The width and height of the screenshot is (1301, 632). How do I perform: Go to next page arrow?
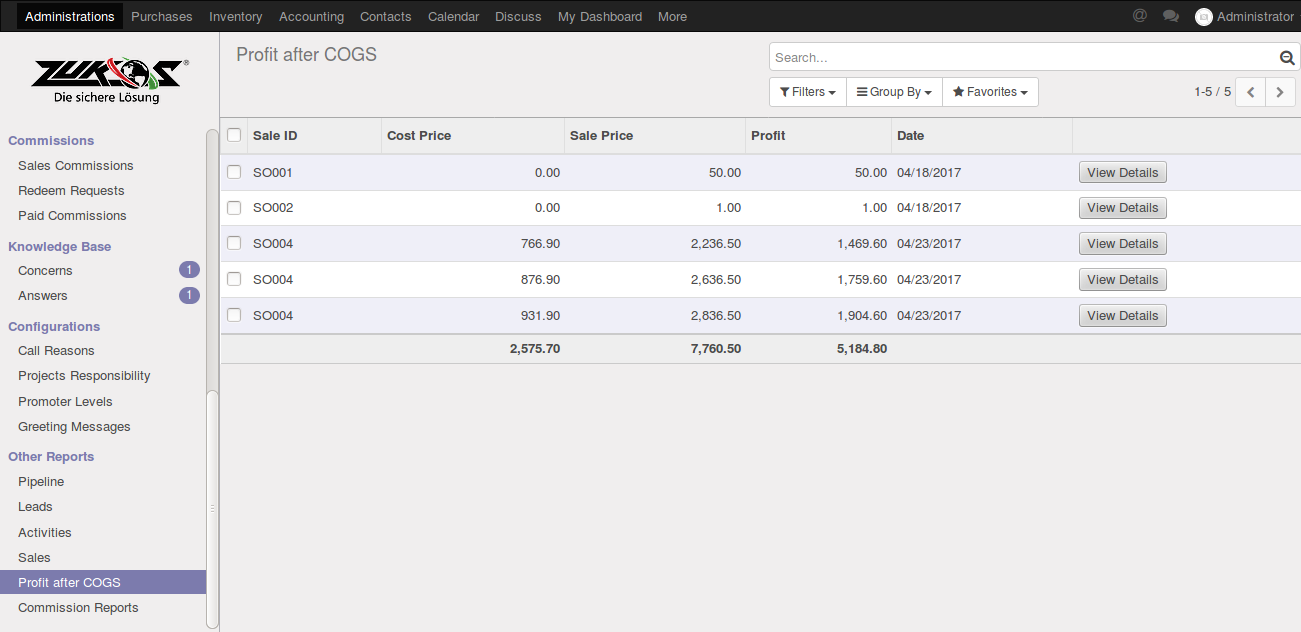[1280, 92]
